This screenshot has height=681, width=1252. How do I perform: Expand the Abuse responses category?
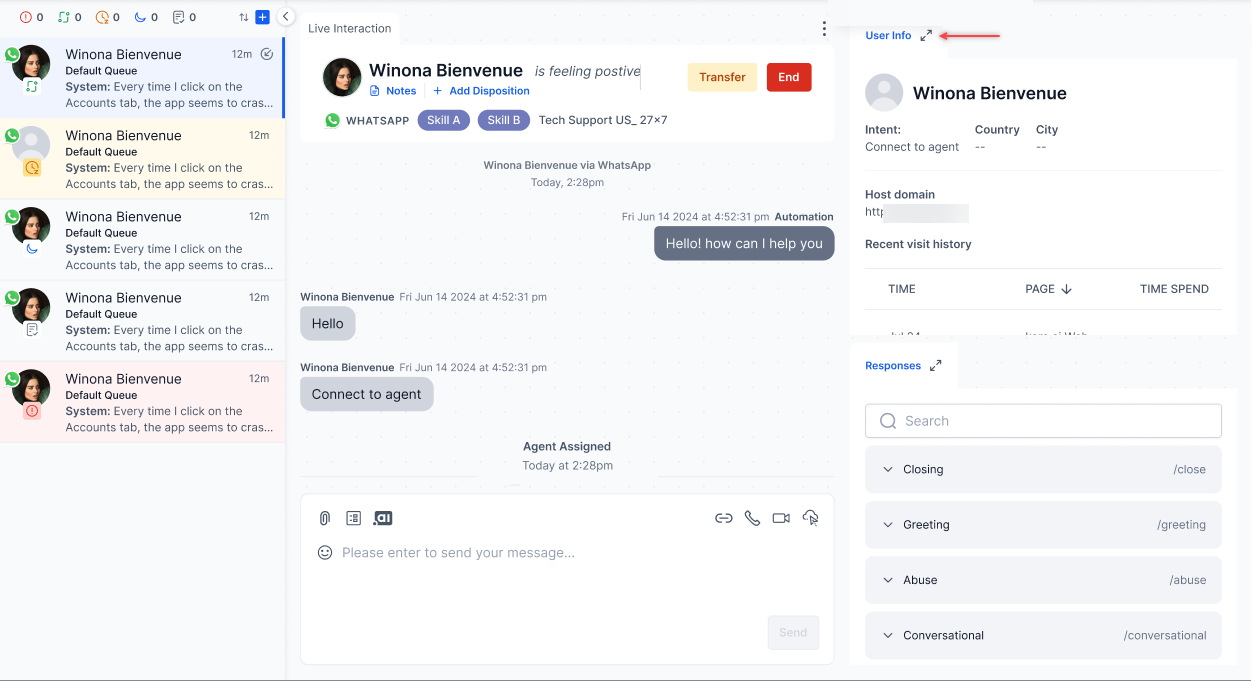click(1043, 580)
